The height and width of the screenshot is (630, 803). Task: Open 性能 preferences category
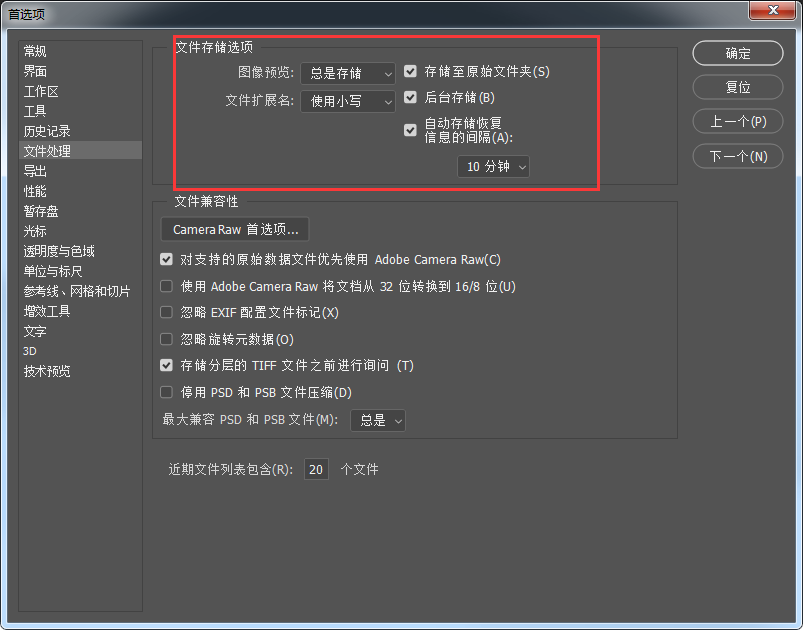tap(35, 191)
